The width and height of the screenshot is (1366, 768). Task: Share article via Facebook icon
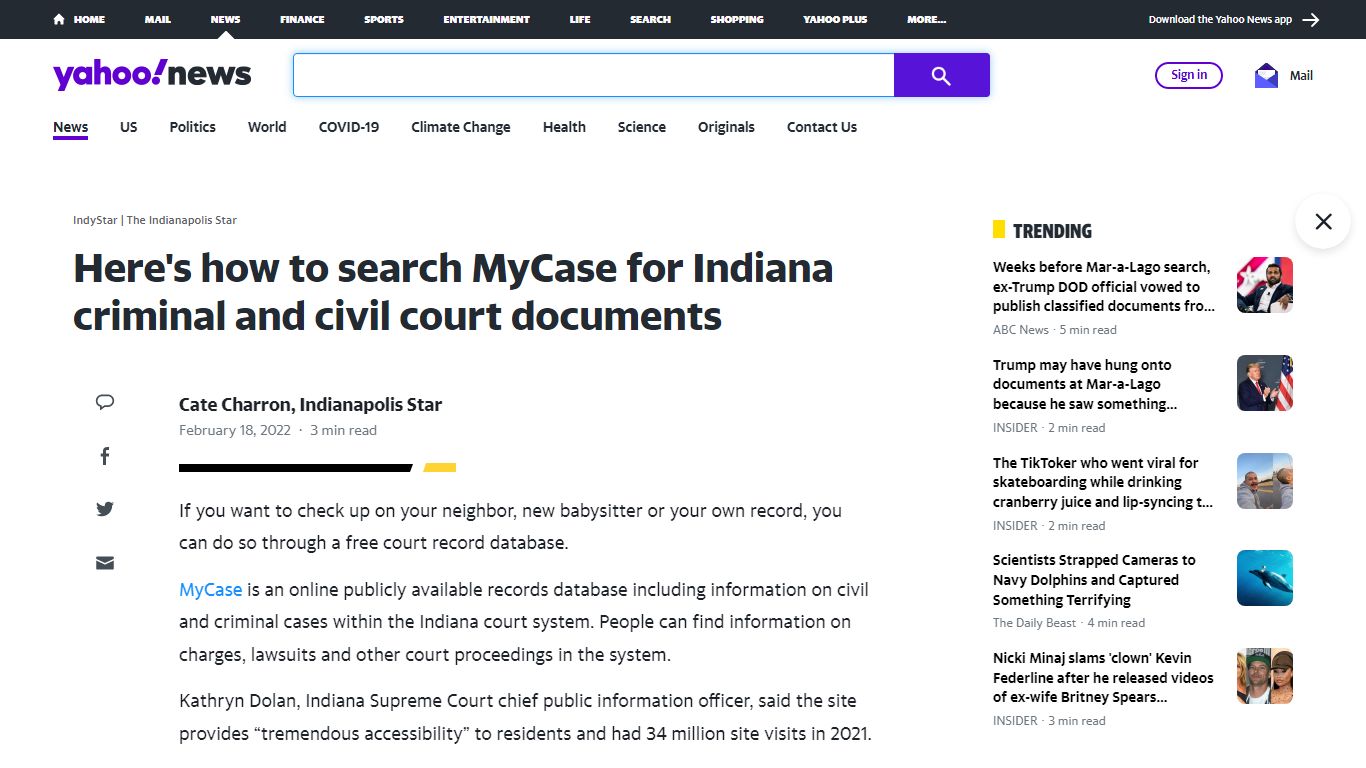click(105, 456)
